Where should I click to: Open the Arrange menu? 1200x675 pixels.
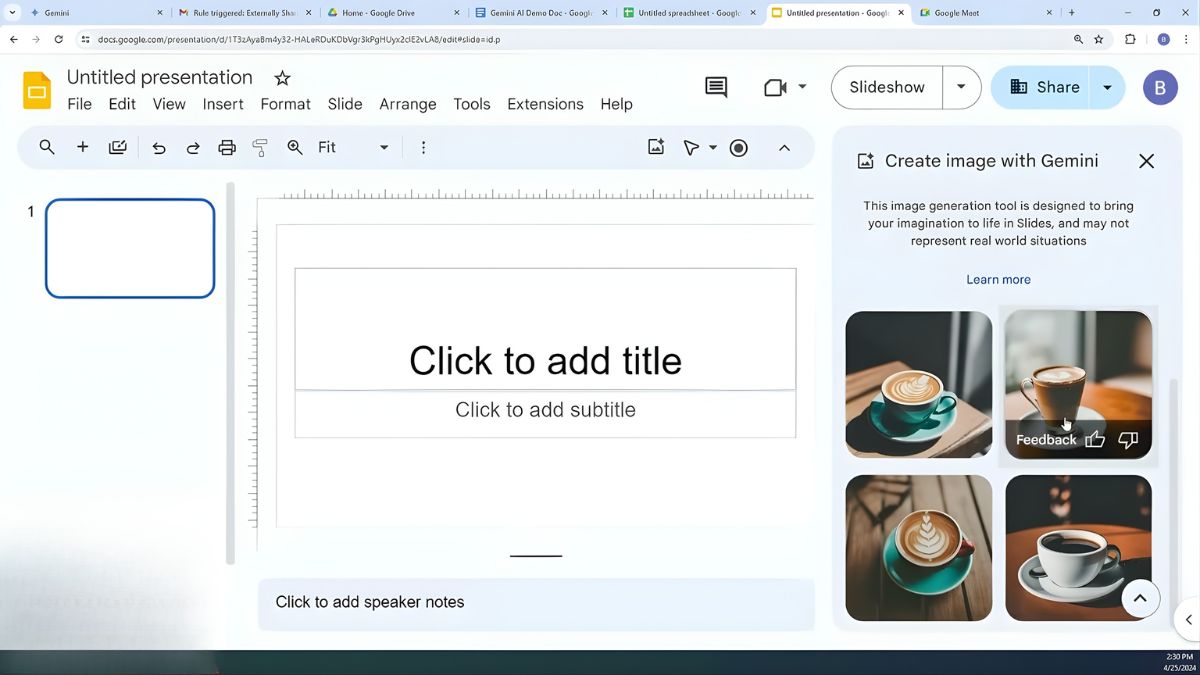(x=407, y=104)
